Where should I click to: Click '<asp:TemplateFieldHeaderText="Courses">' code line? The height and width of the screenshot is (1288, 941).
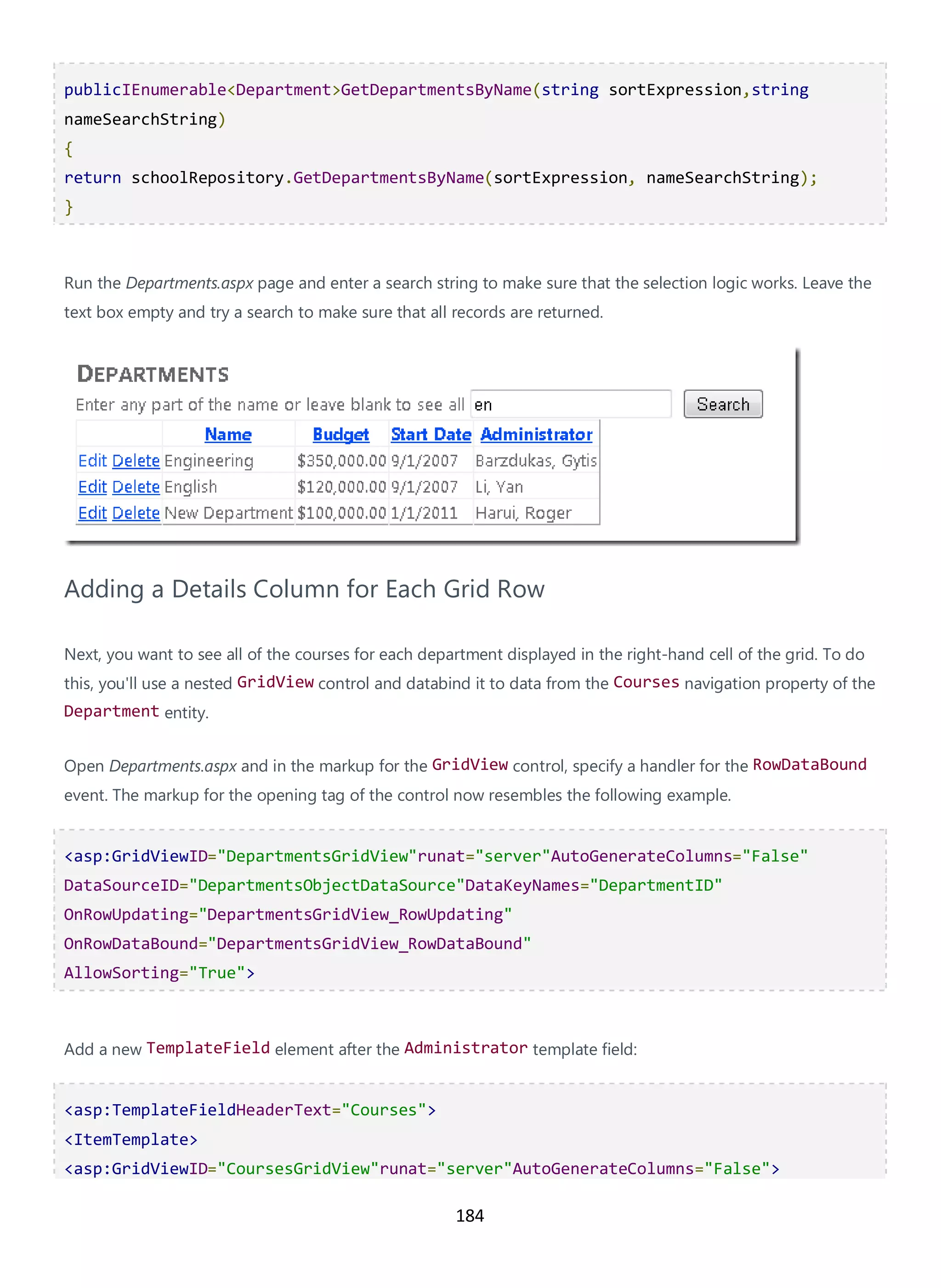tap(249, 1110)
